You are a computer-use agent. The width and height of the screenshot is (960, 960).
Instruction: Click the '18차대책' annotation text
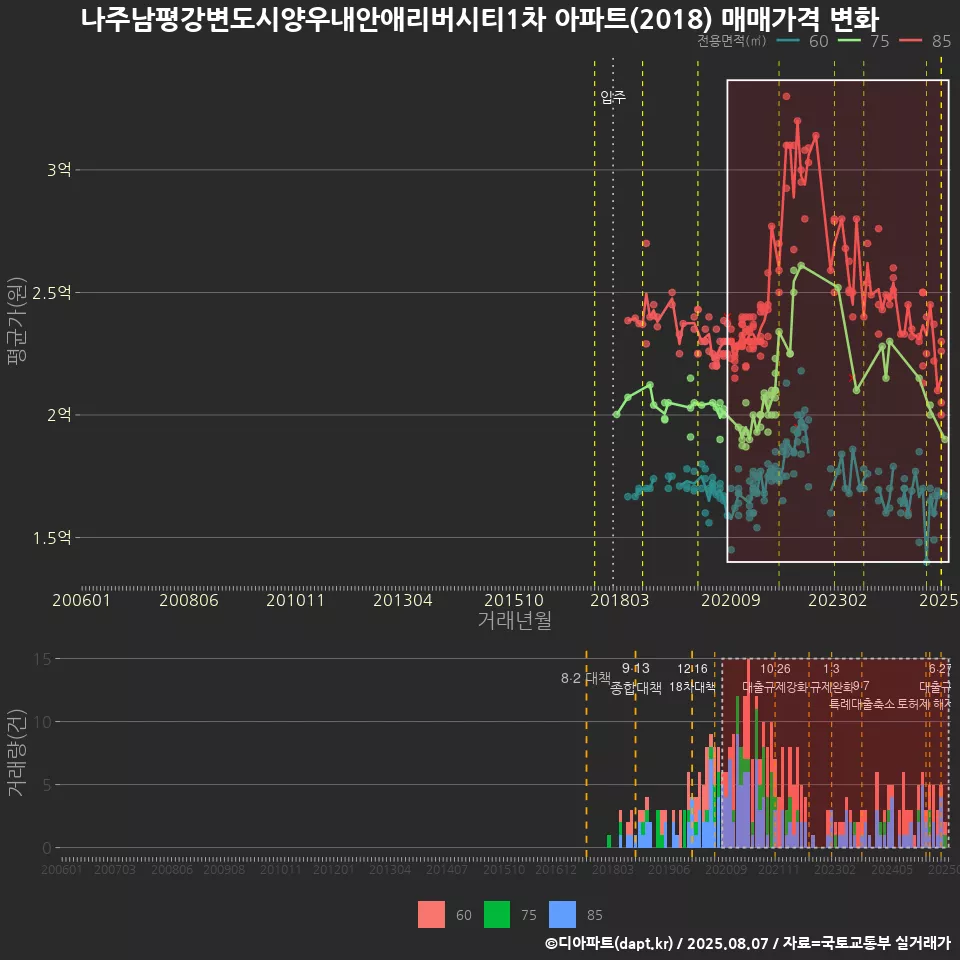[x=692, y=687]
